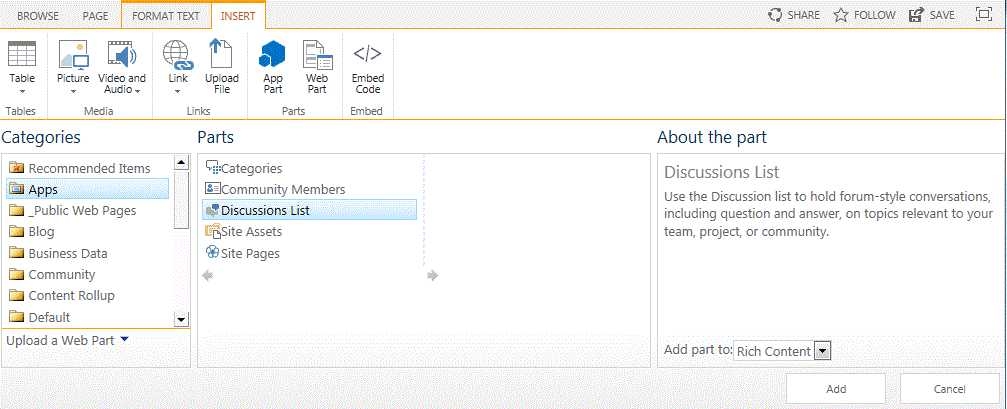
Task: Open the Browse tab
Action: click(x=38, y=15)
